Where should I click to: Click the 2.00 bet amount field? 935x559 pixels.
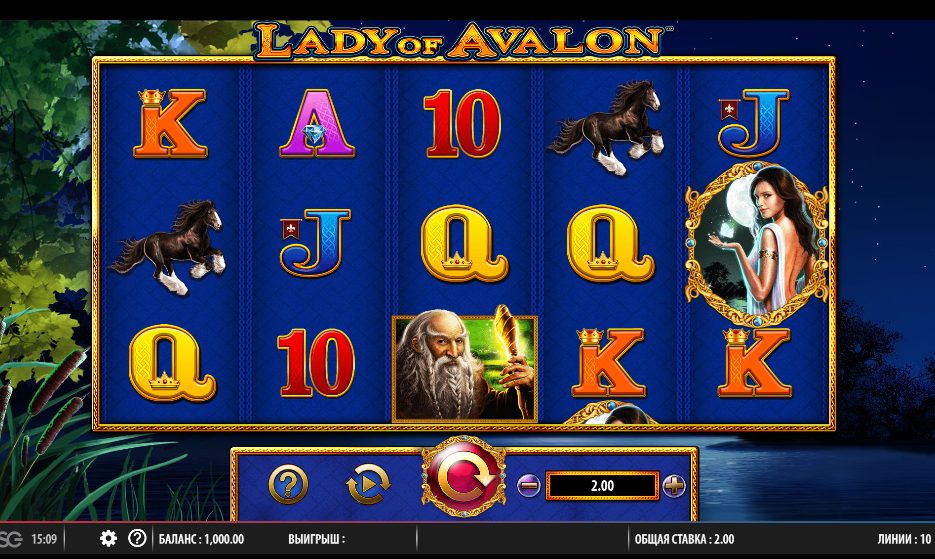click(602, 486)
